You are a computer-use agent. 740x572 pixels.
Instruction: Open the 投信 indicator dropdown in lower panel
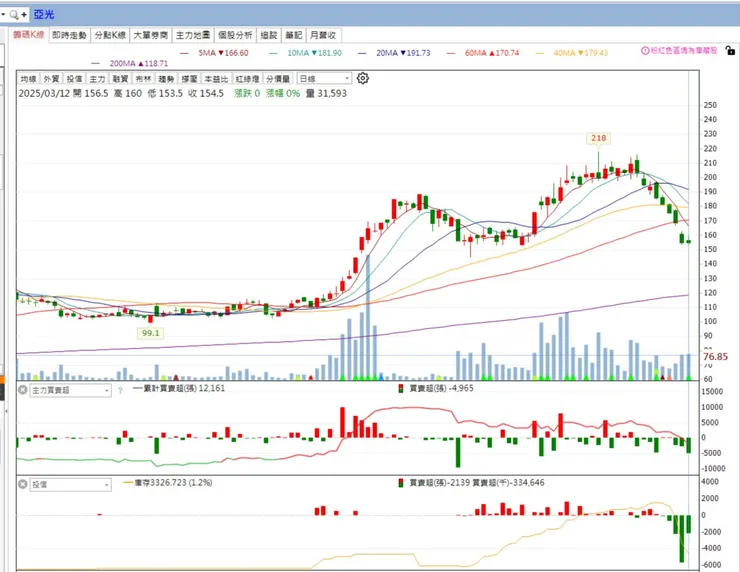pyautogui.click(x=71, y=485)
